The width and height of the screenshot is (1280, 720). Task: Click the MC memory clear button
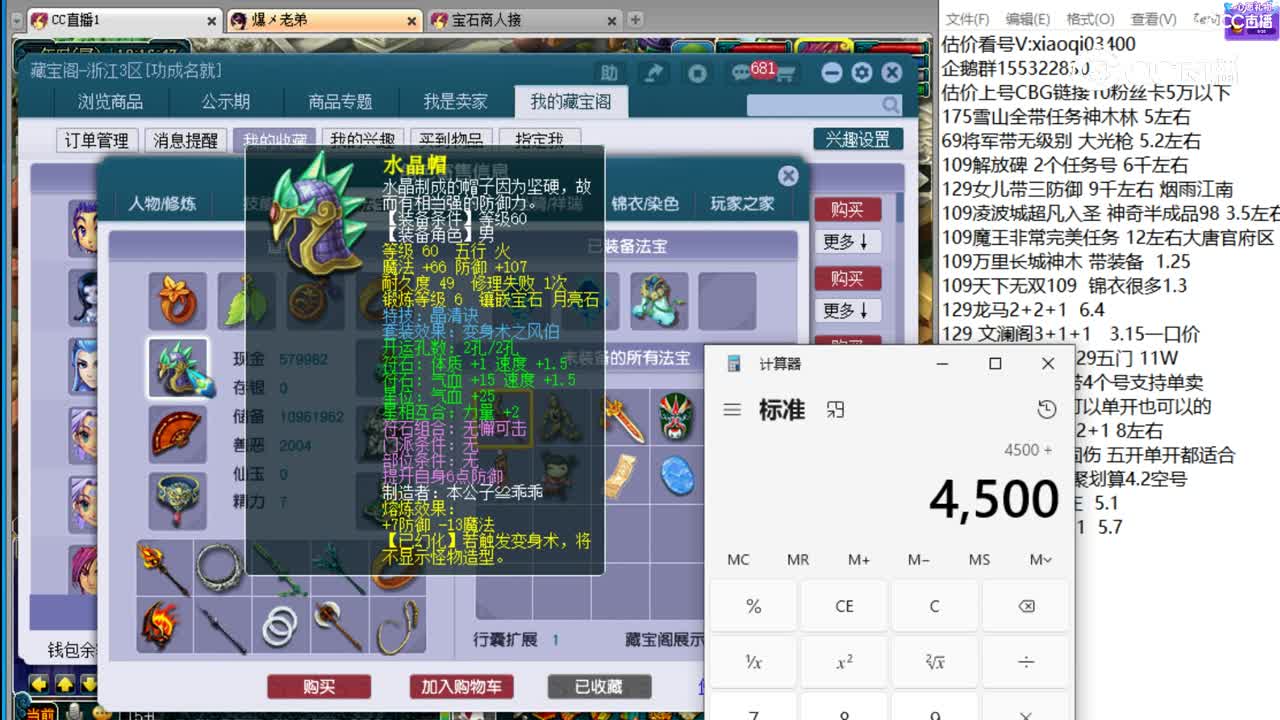[738, 559]
